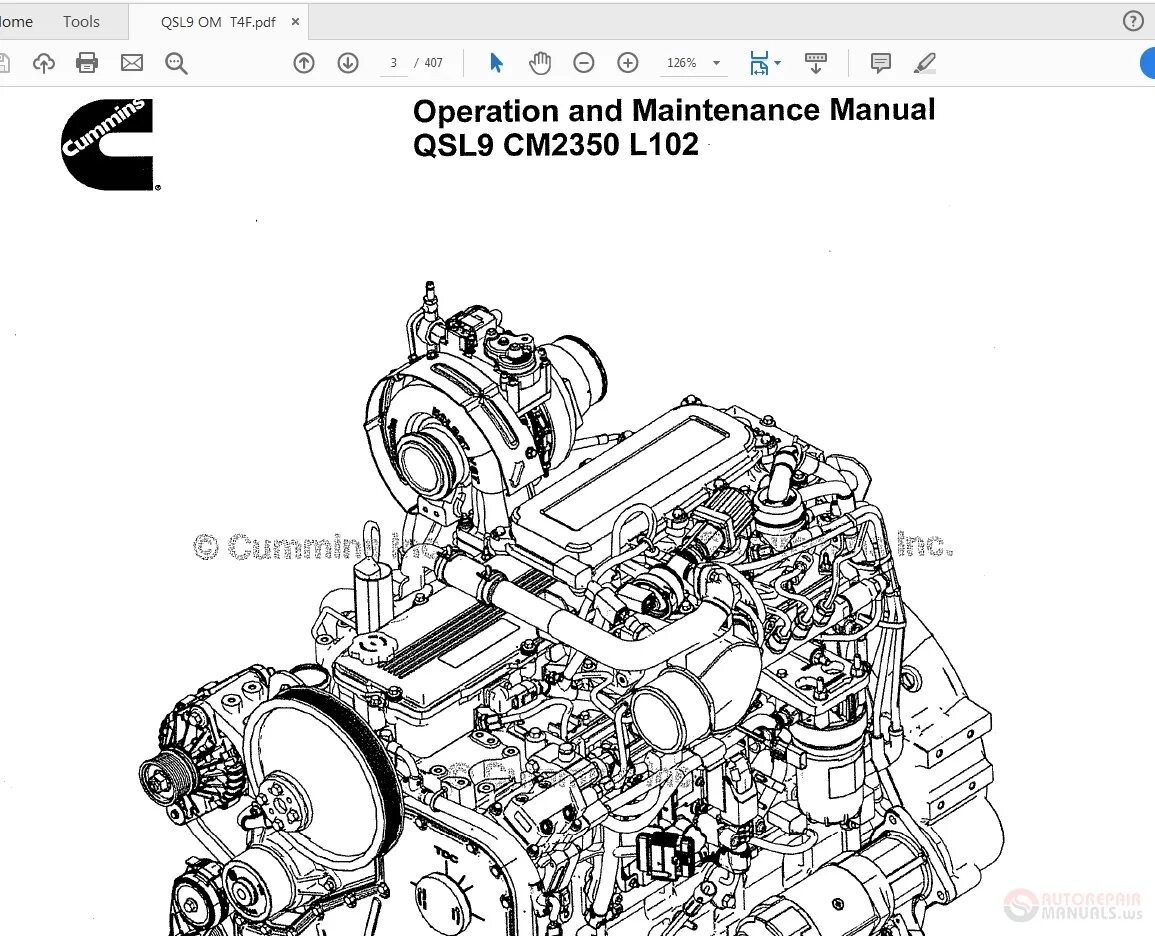
Task: Activate the hand pan tool
Action: 540,63
